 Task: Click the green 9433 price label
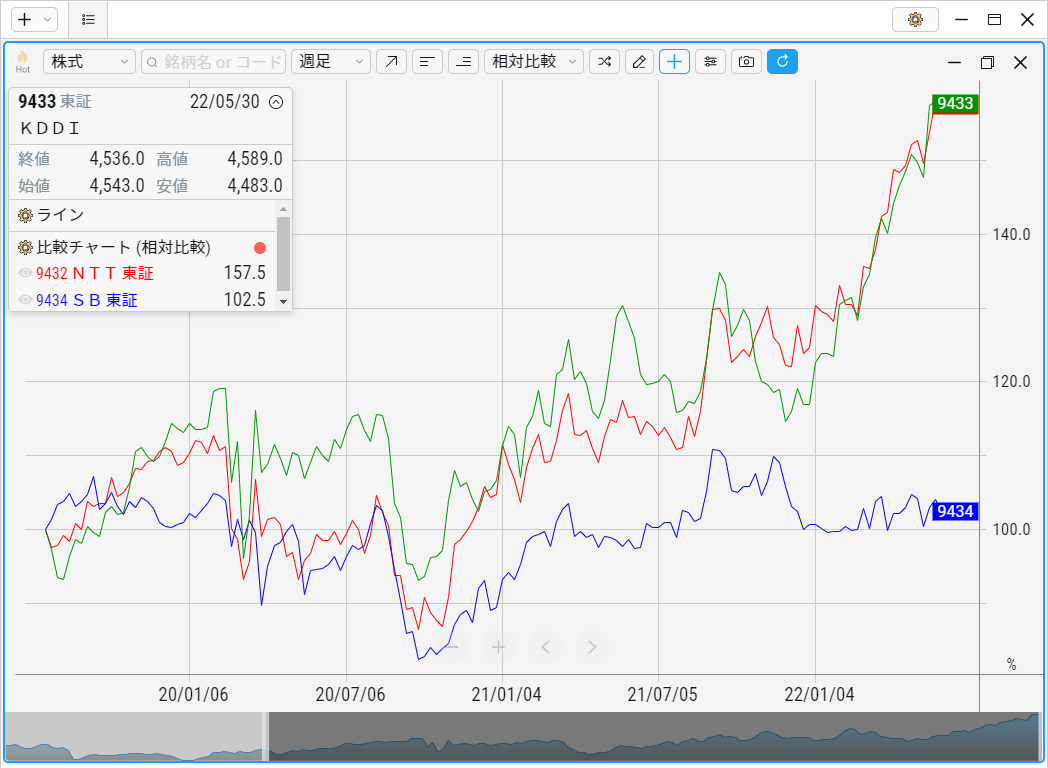point(955,103)
